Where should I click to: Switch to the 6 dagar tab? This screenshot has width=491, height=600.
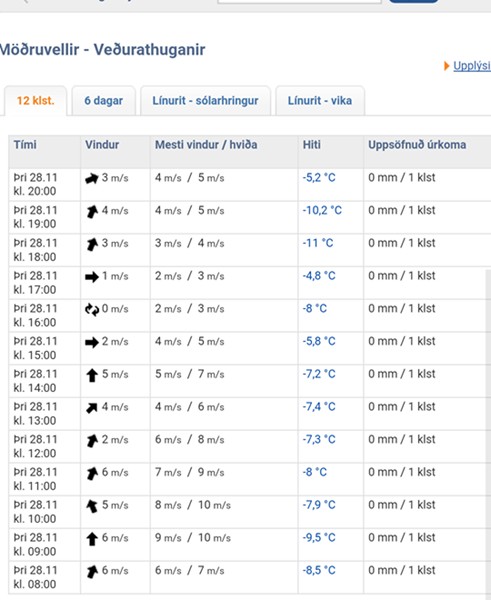104,101
